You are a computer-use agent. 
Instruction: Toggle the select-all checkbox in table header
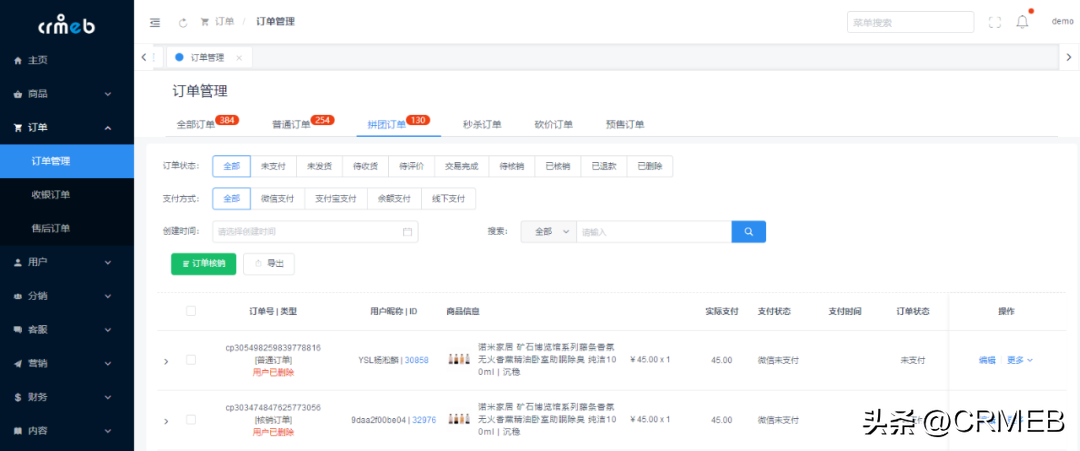(x=191, y=311)
